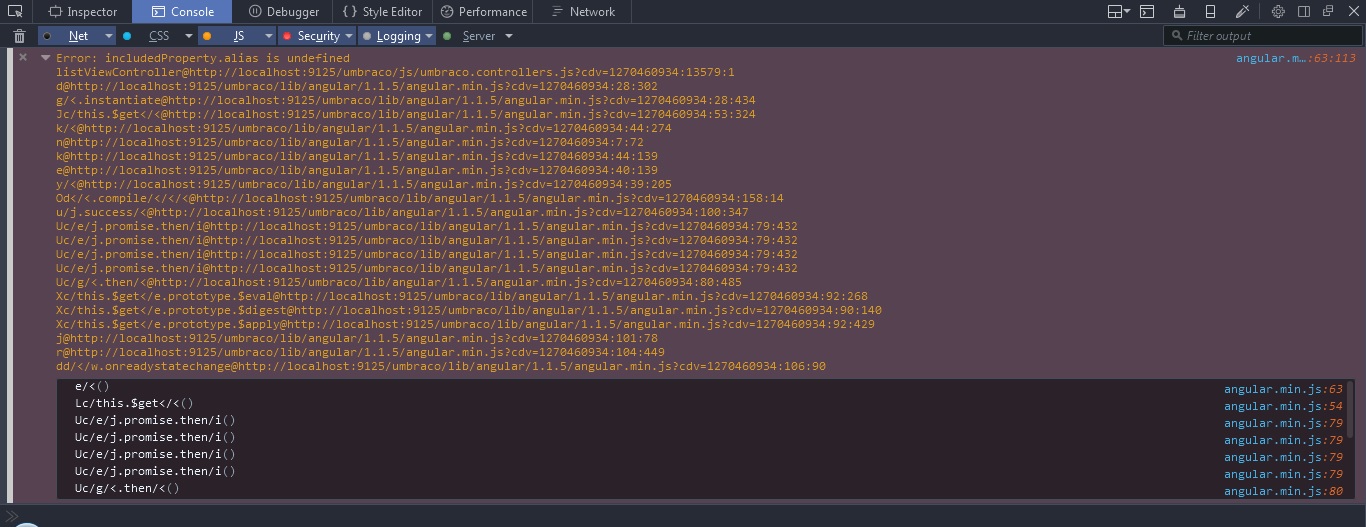Viewport: 1366px width, 527px height.
Task: Click the r@http angular.min.js 104:449 line
Action: coord(360,352)
